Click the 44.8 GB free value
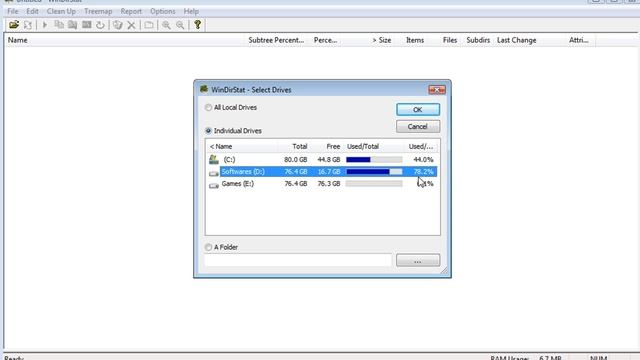 coord(329,160)
